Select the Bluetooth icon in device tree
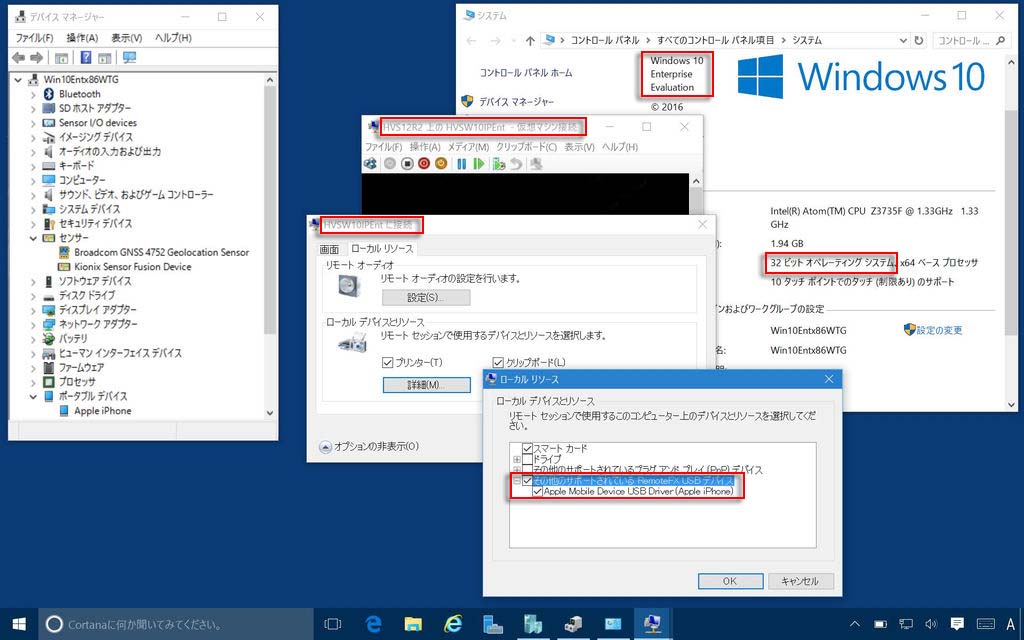The width and height of the screenshot is (1024, 640). (x=48, y=94)
